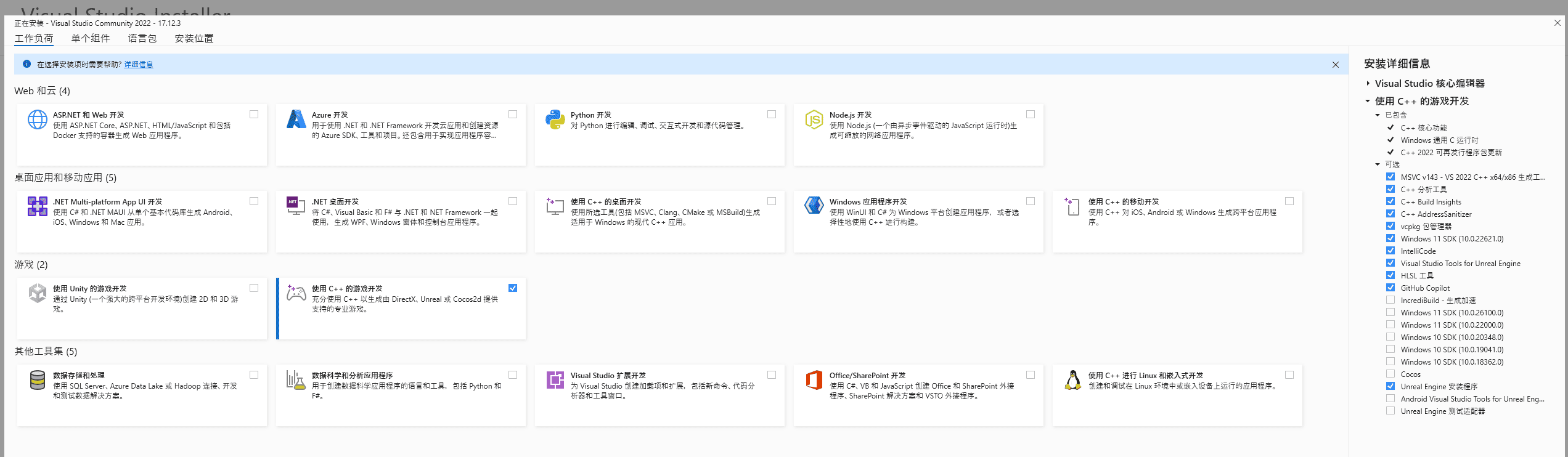The image size is (1568, 457).
Task: Click the data storage database cylinder icon
Action: (38, 380)
